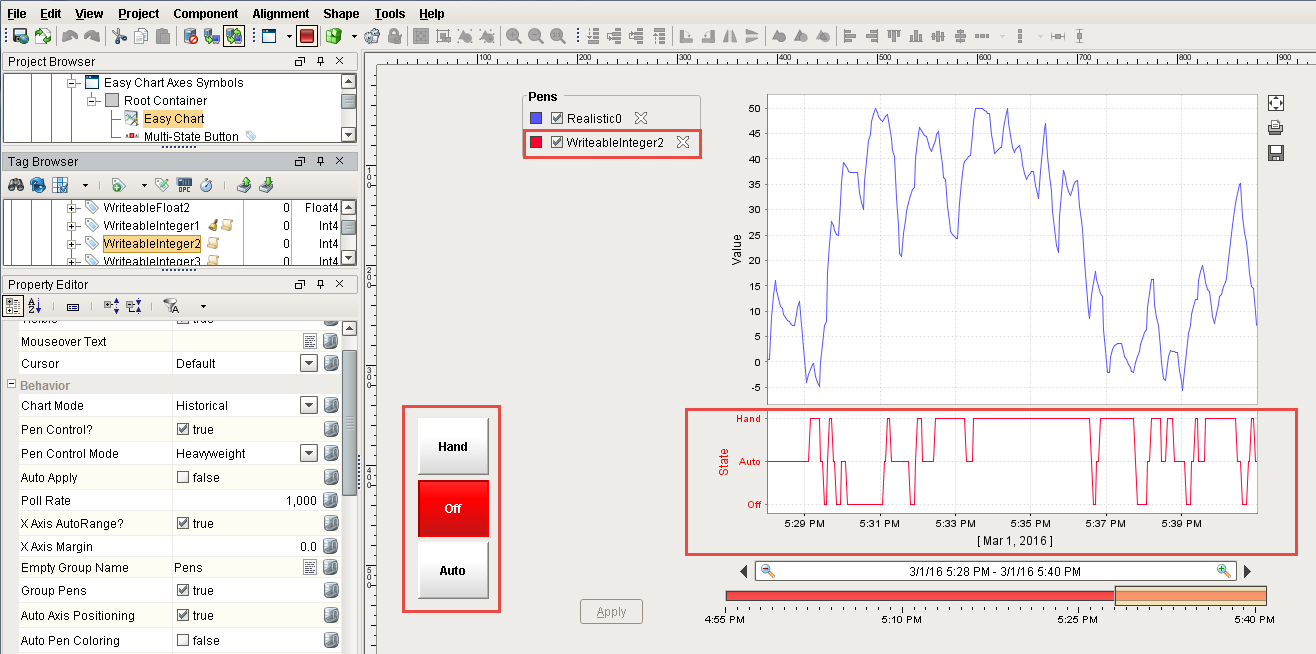Click the edit tag (pencil tag) icon
The image size is (1316, 654).
[x=162, y=185]
